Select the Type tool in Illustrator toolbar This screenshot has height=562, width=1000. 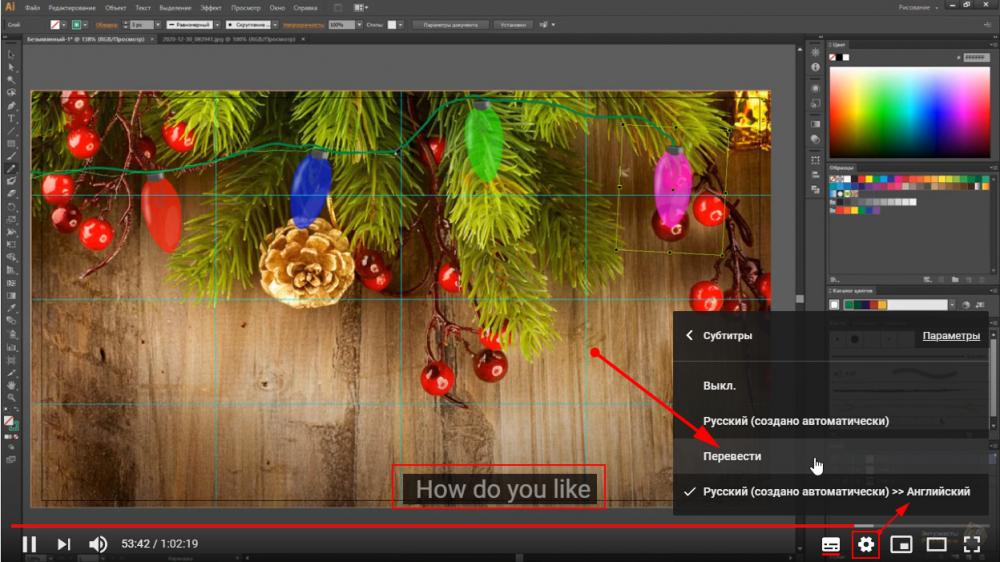pos(12,118)
